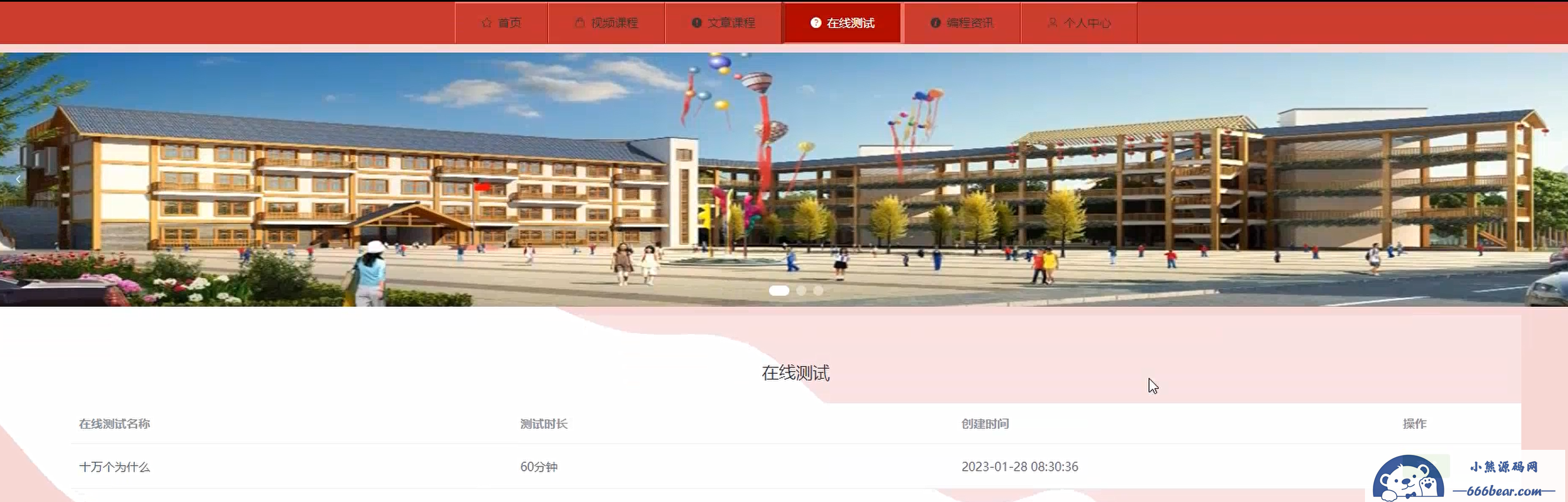The image size is (1568, 502).
Task: Open the 视频课程 video courses tab
Action: 606,23
